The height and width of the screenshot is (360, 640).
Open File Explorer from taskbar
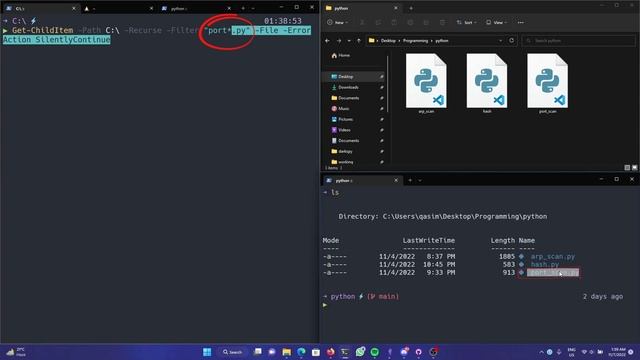[x=287, y=352]
